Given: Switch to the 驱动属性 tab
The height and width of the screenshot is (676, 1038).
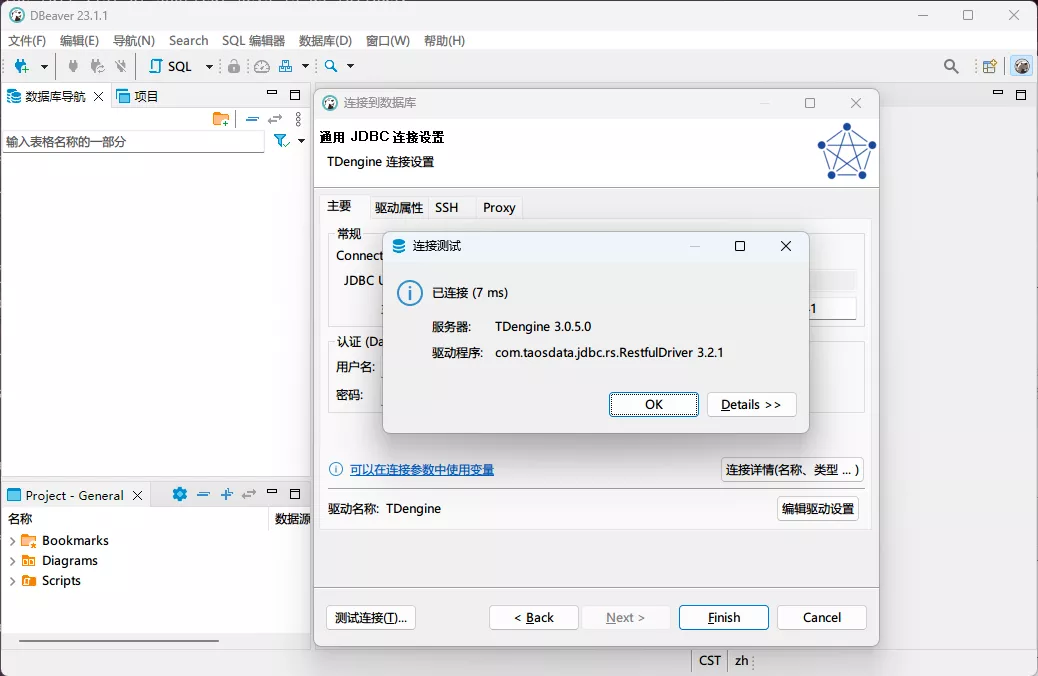Looking at the screenshot, I should point(399,208).
